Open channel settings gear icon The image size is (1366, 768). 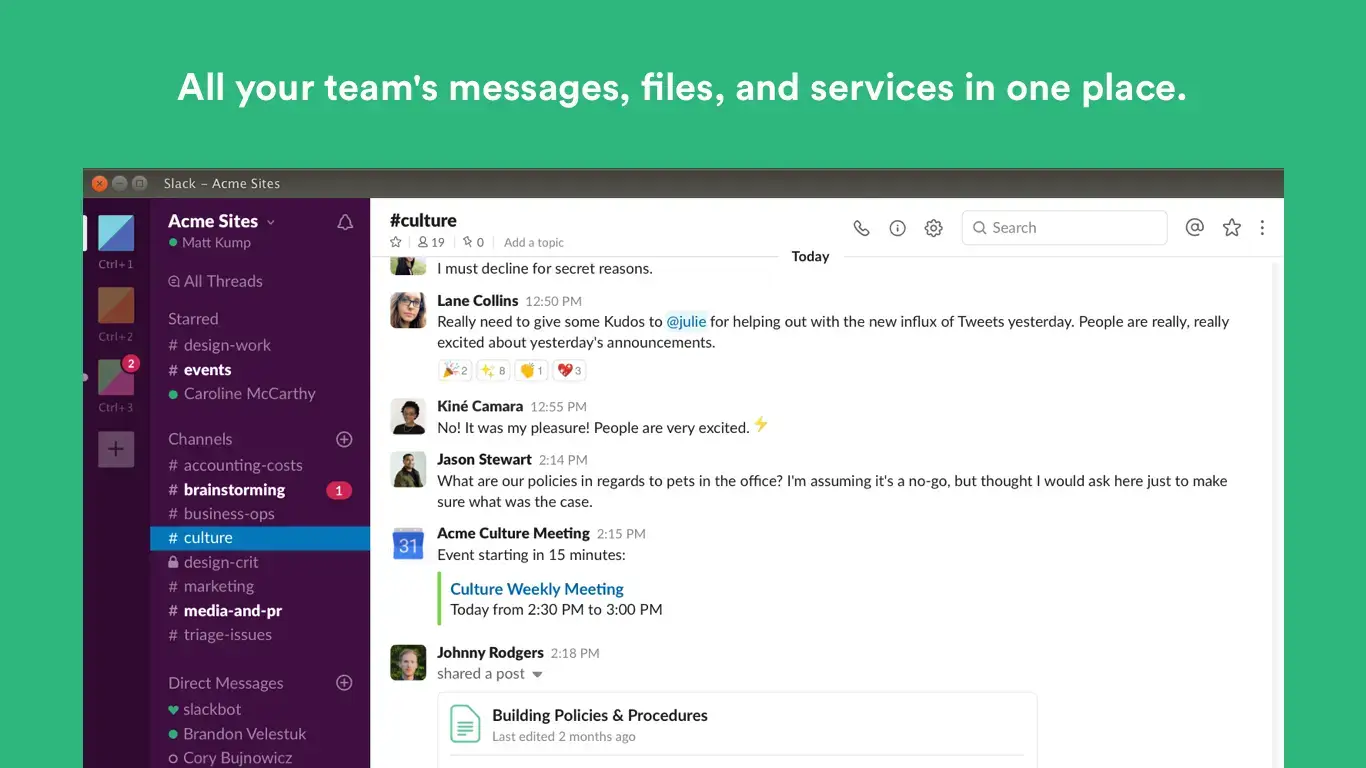click(934, 228)
